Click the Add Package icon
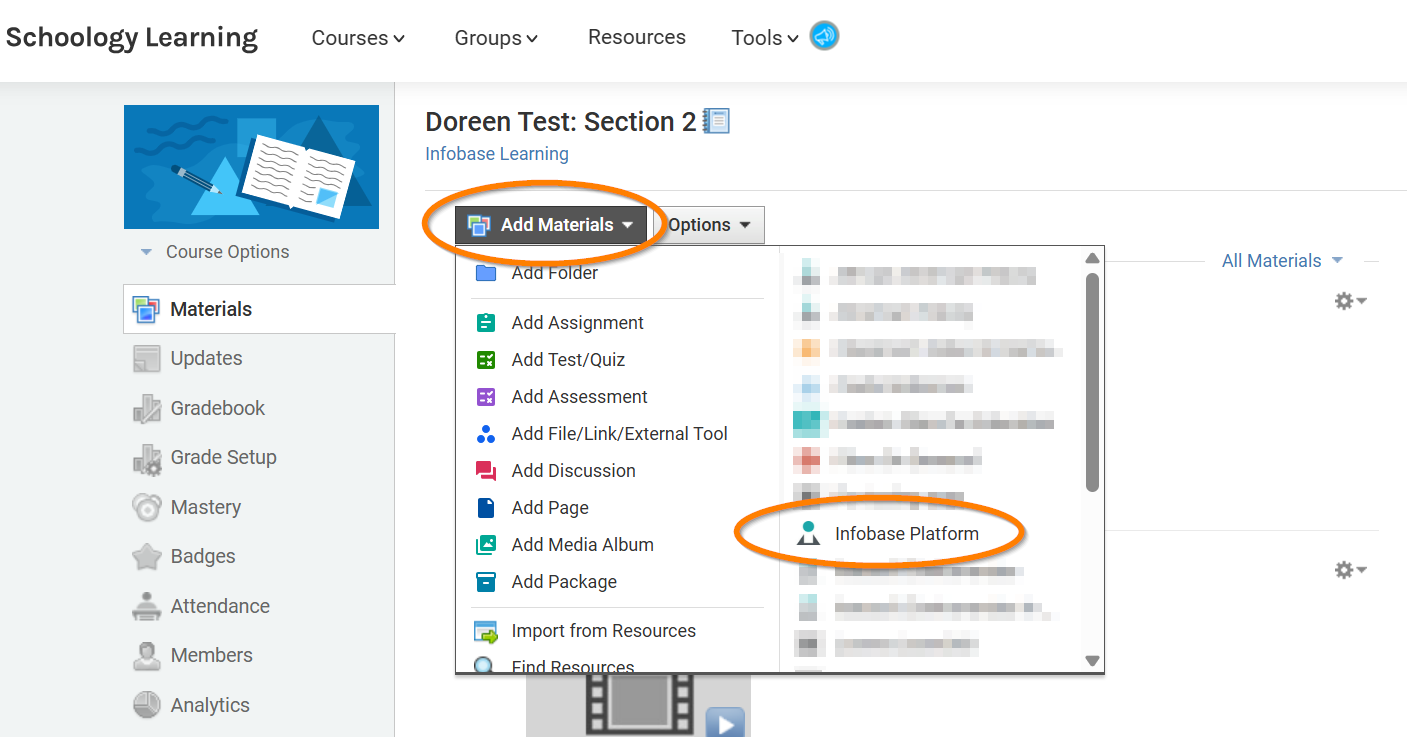 [x=486, y=582]
